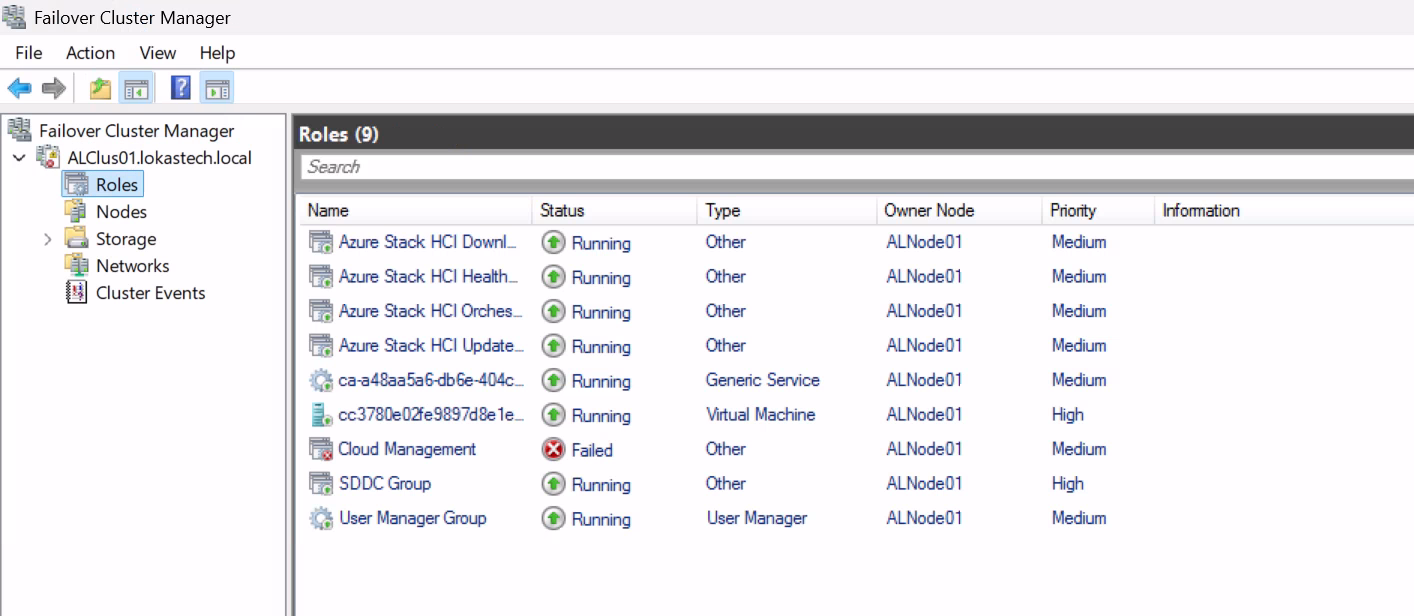Click the Roles (9) pane heading
Image resolution: width=1414 pixels, height=616 pixels.
tap(339, 134)
